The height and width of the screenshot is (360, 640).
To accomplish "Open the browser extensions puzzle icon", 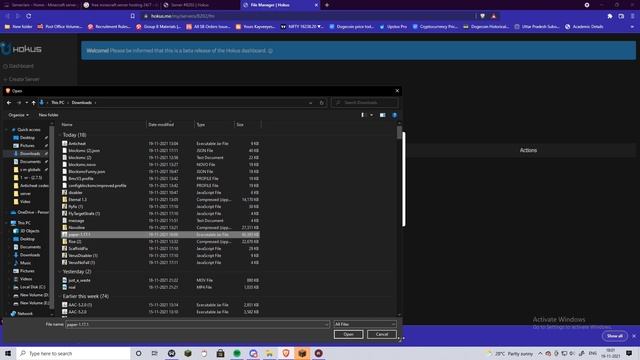I will (x=610, y=16).
